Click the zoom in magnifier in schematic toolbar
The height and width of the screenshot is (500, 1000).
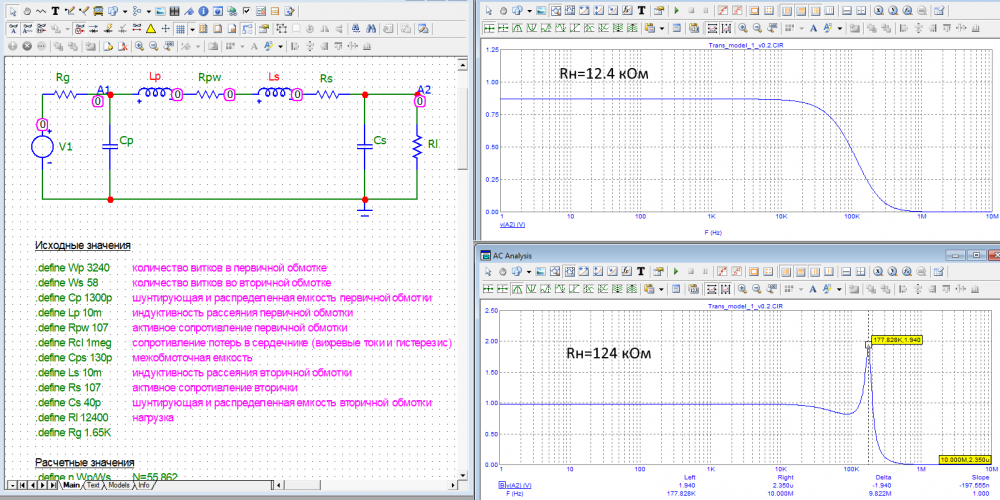(141, 46)
